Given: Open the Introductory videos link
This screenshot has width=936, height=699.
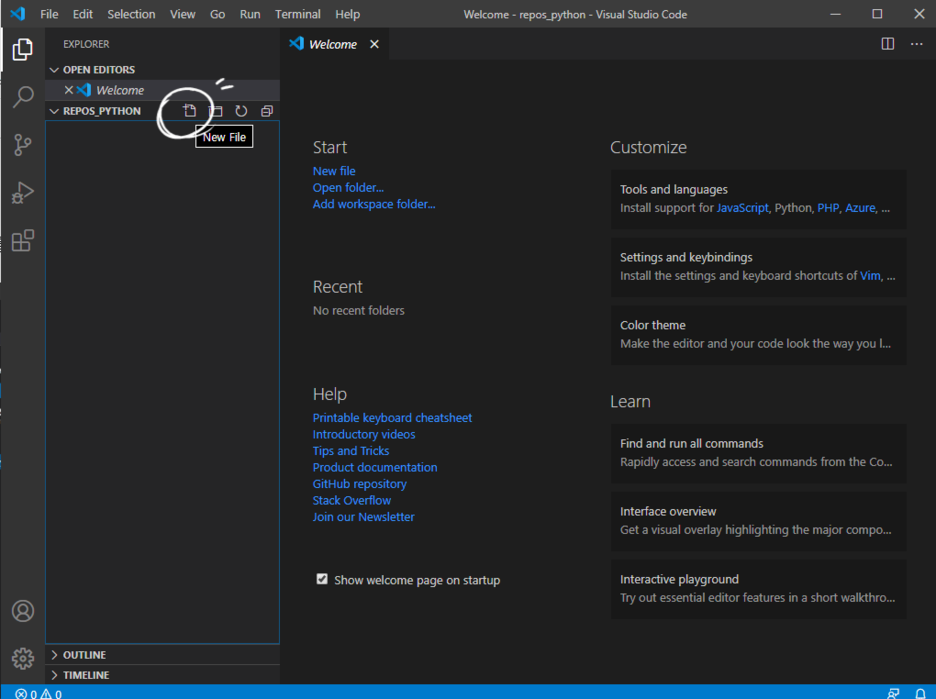Looking at the screenshot, I should click(x=364, y=435).
